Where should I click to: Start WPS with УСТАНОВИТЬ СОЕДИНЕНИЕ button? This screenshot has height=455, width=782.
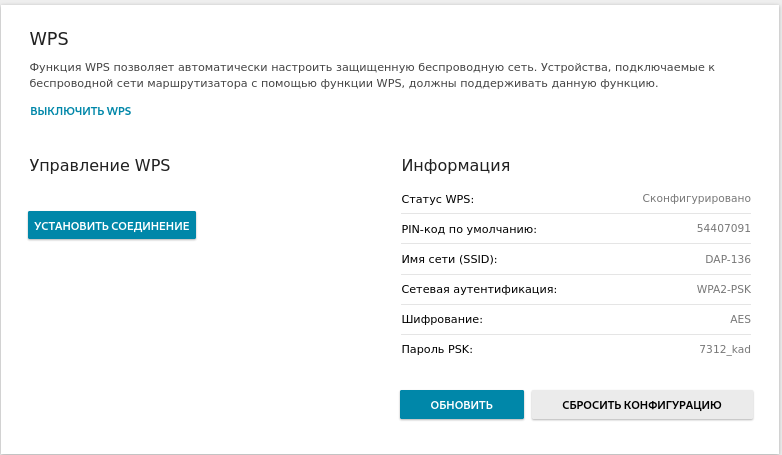pos(112,225)
